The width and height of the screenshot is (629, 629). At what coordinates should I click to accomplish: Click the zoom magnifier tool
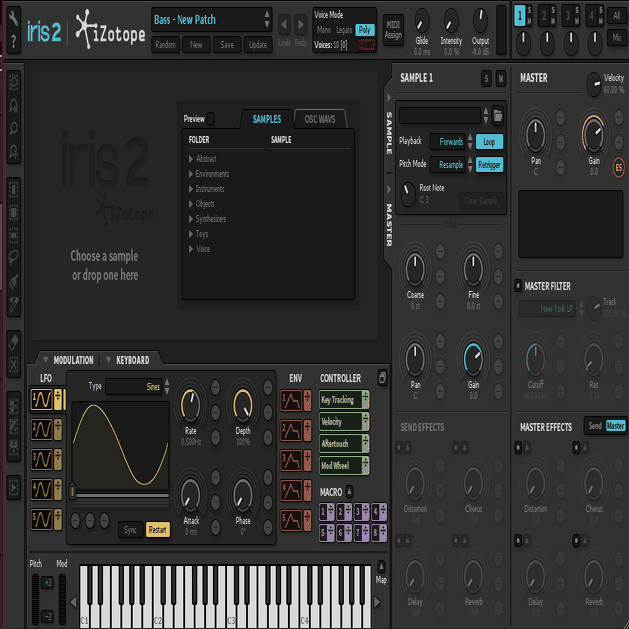tap(14, 129)
